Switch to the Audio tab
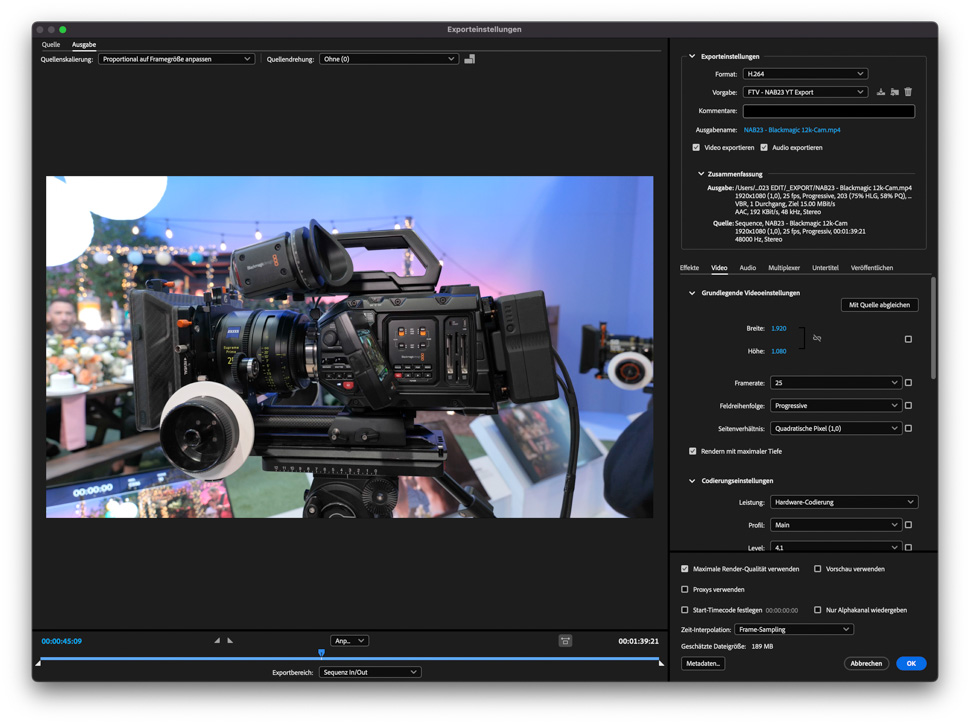Screen dimensions: 970x724 click(x=747, y=268)
